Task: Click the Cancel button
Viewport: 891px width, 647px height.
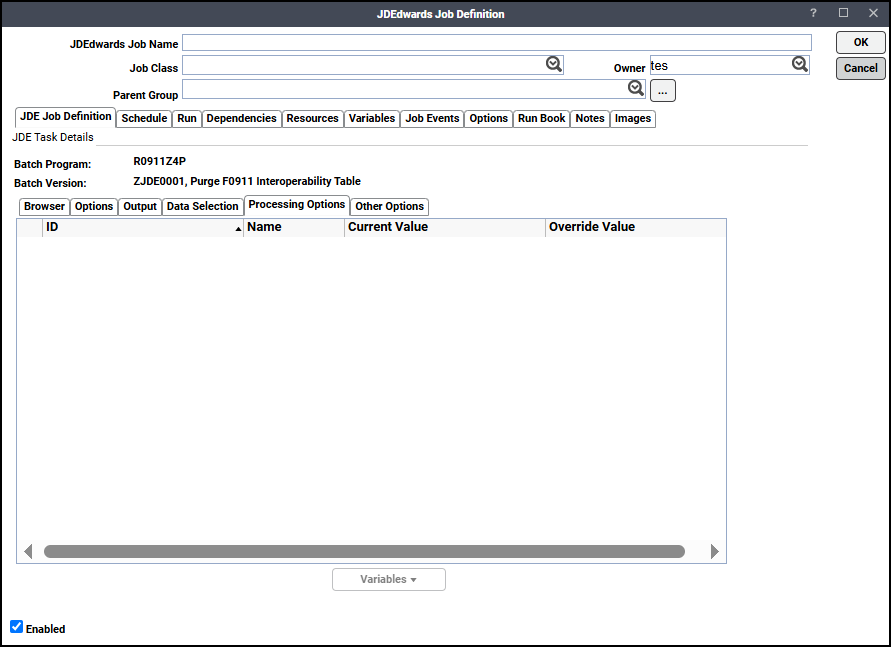Action: pyautogui.click(x=861, y=68)
